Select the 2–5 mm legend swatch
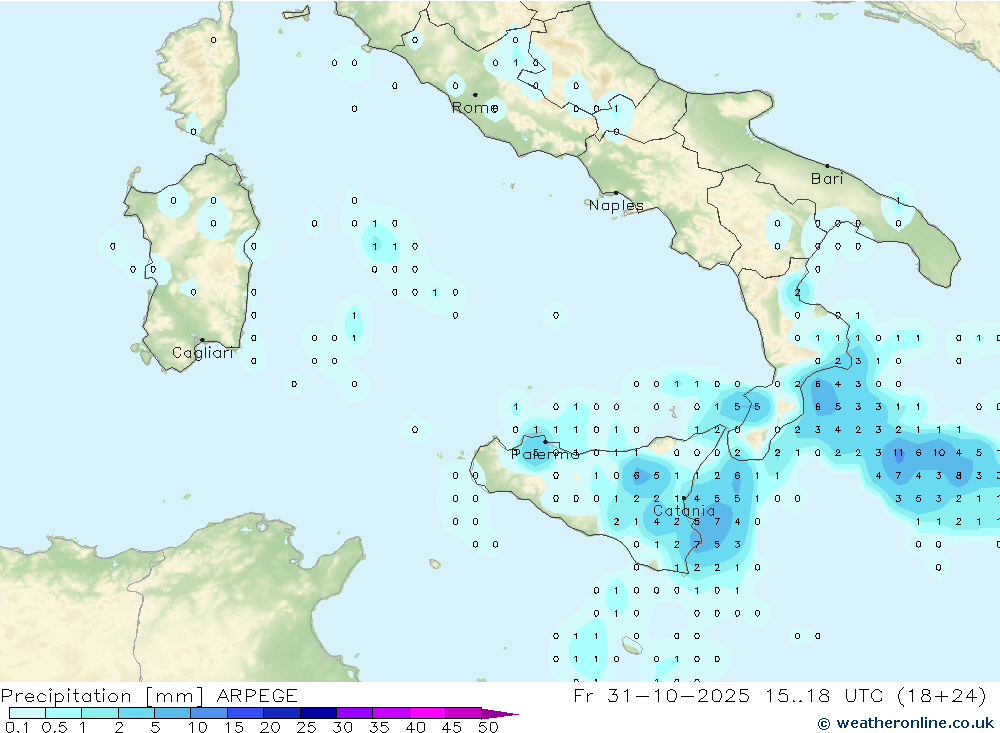This screenshot has width=1000, height=733. tap(136, 713)
